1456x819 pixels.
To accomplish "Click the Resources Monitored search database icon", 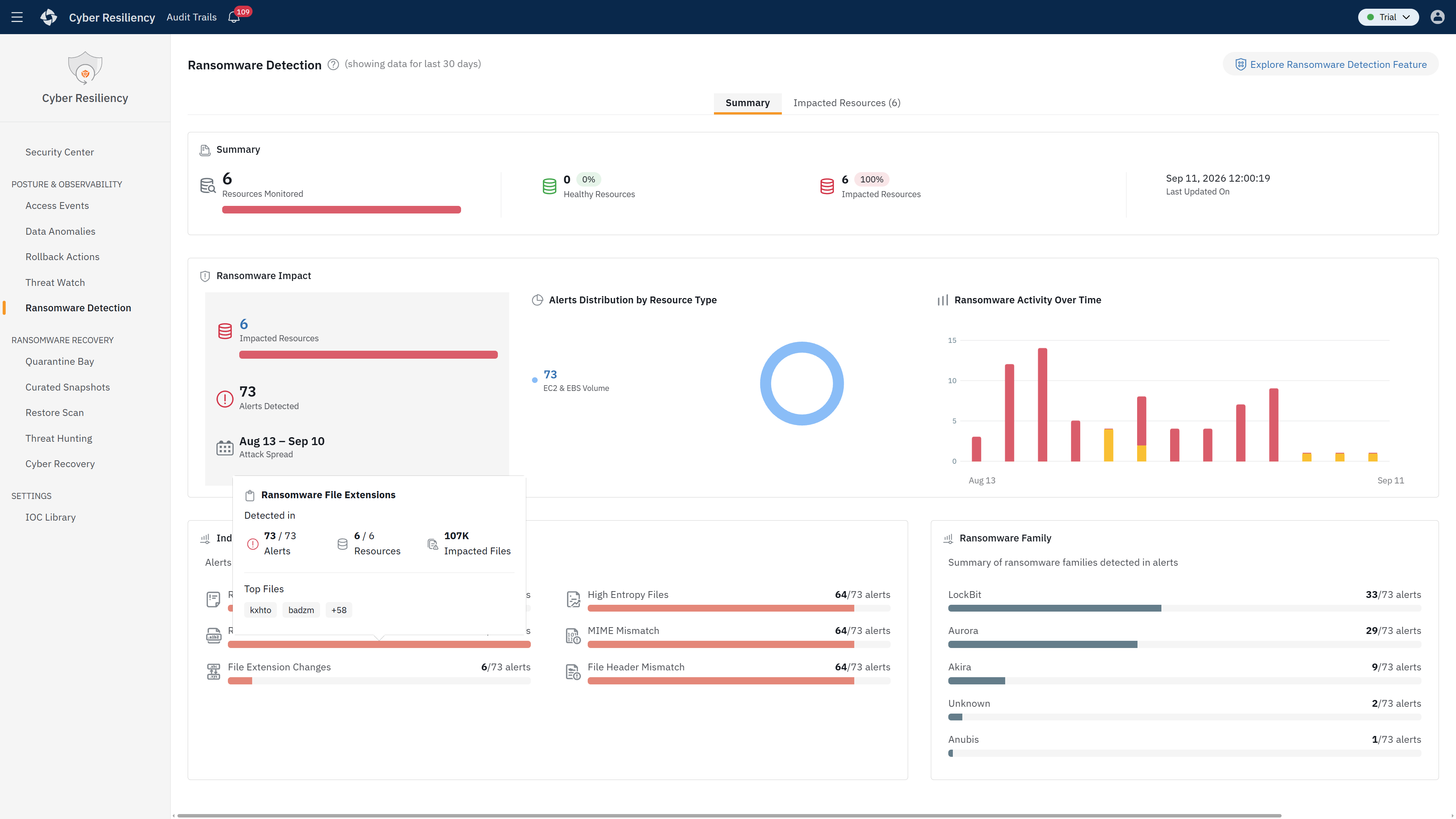I will pos(208,185).
